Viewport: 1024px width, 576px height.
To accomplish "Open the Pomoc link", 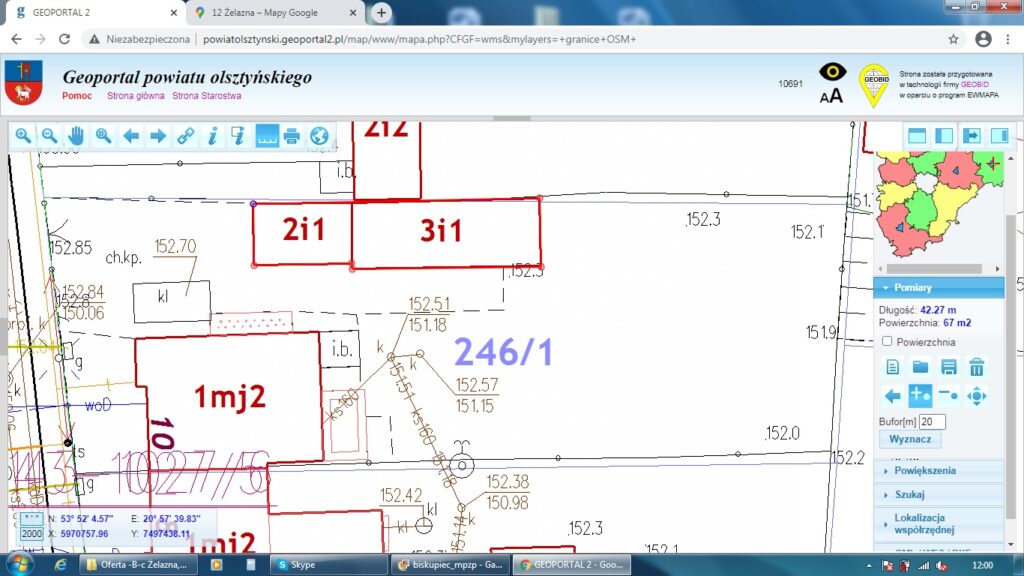I will tap(77, 96).
